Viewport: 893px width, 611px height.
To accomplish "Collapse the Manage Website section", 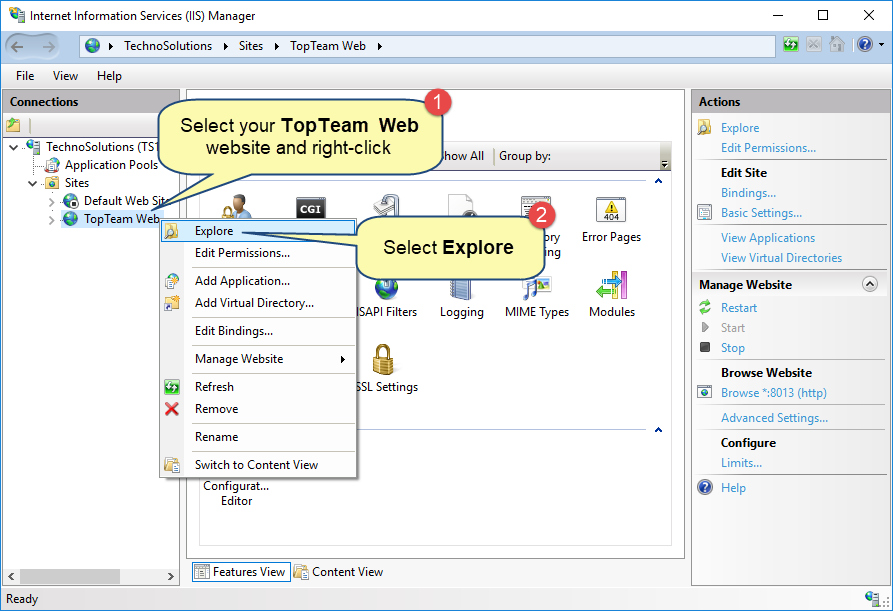I will [x=870, y=284].
